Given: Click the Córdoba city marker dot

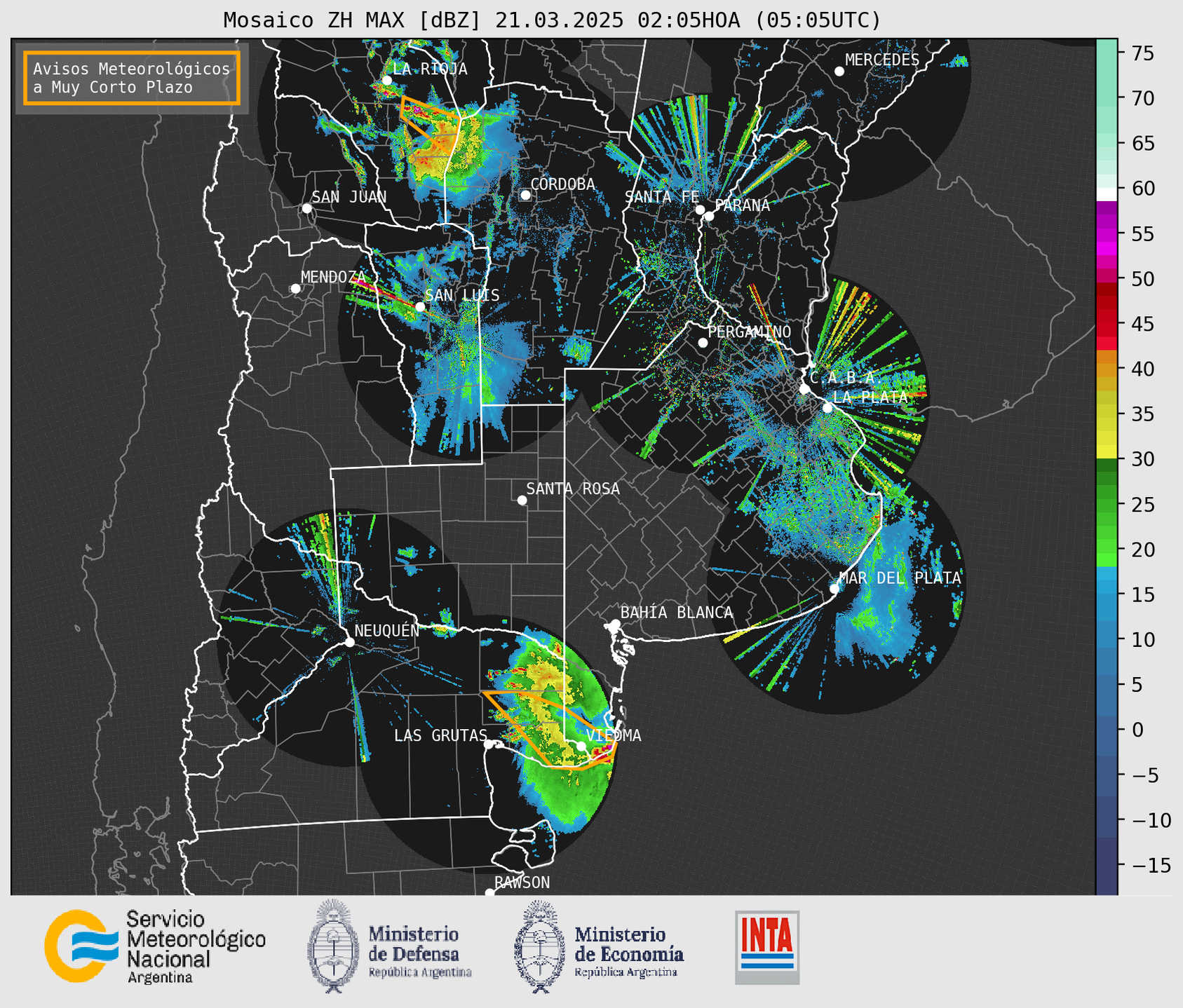Looking at the screenshot, I should tap(525, 195).
